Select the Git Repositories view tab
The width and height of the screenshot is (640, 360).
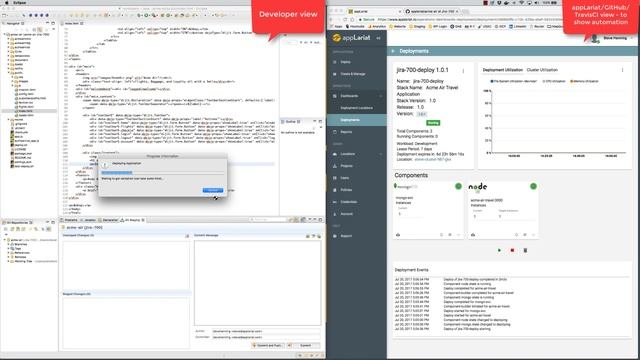tap(18, 222)
